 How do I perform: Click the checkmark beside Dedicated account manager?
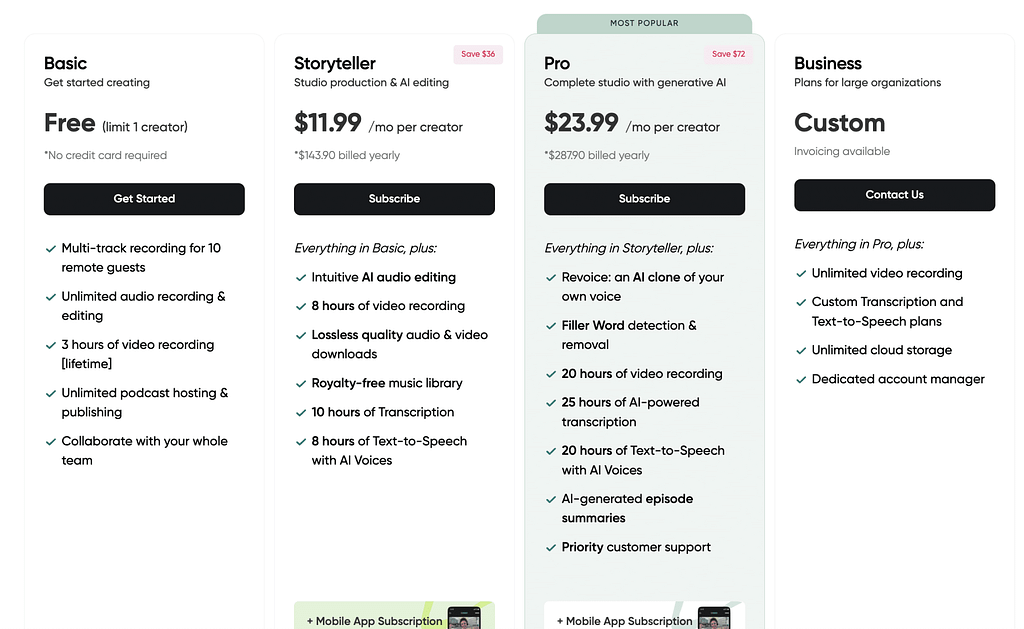point(800,380)
